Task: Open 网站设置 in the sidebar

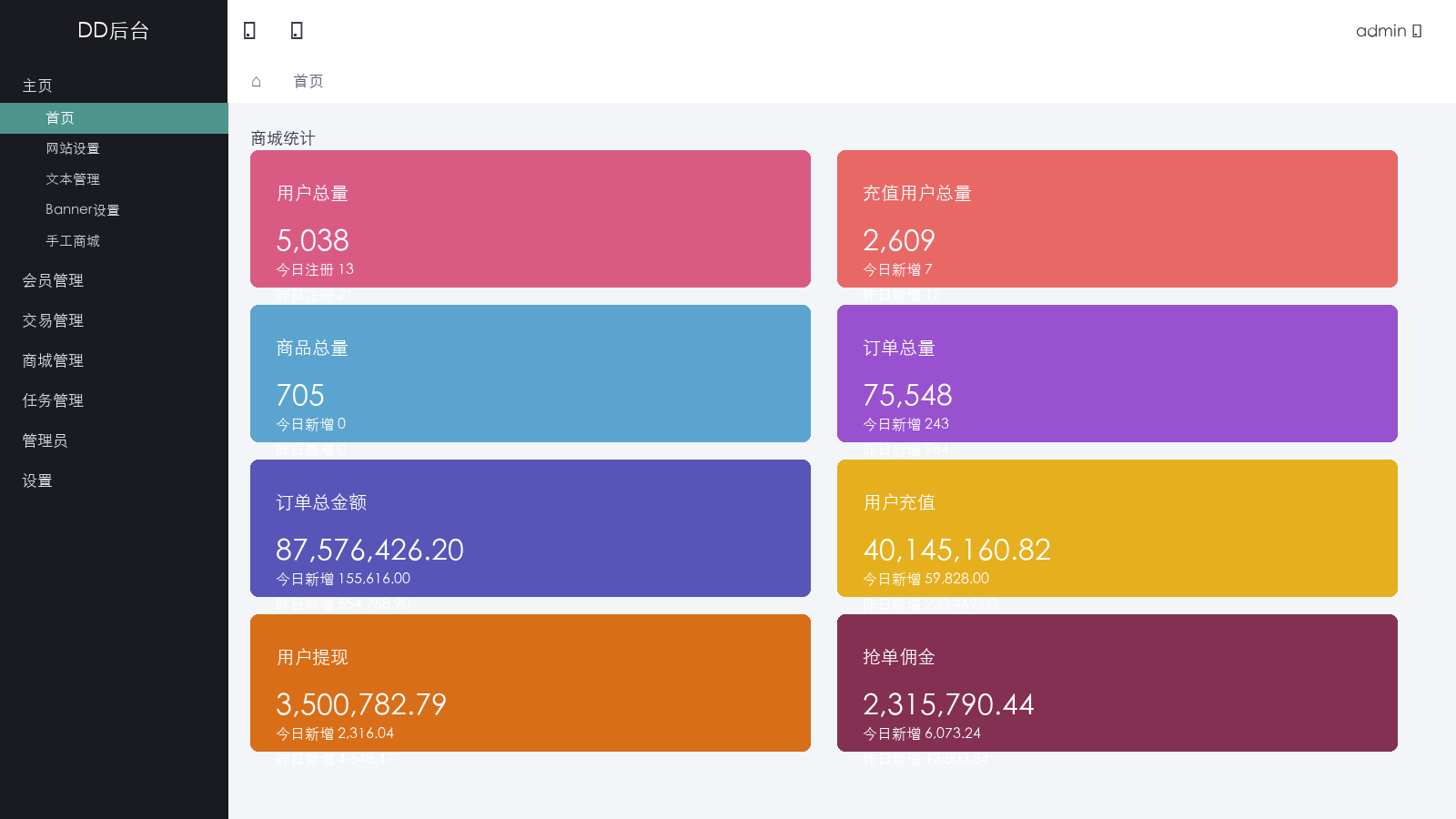Action: (x=114, y=148)
